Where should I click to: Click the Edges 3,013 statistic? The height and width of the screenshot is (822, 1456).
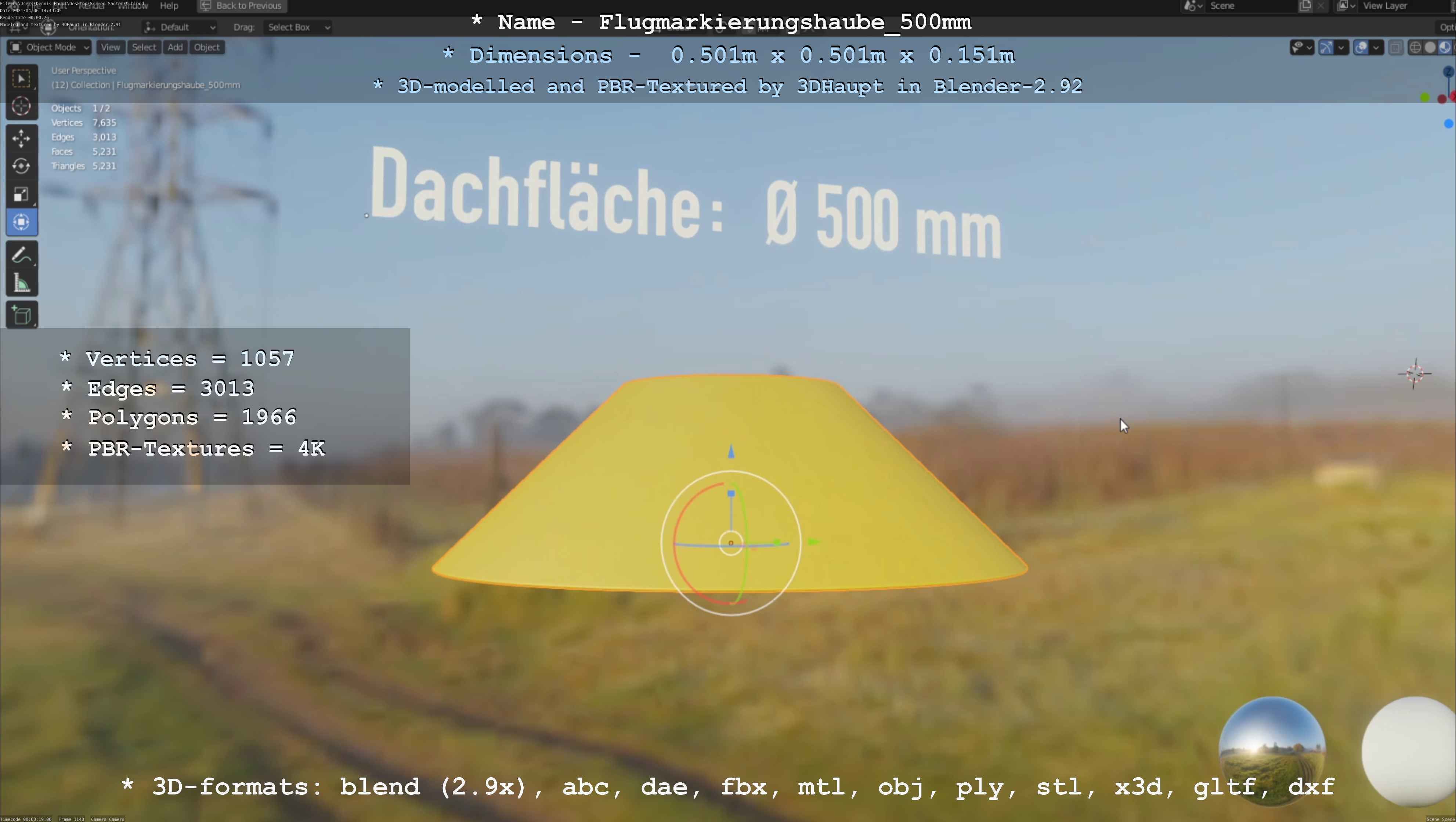(84, 137)
